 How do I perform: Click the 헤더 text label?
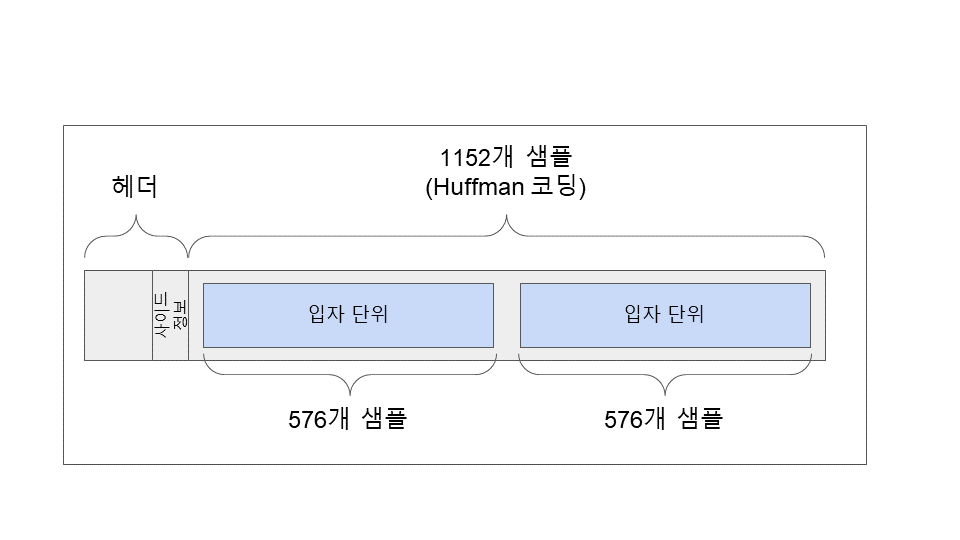135,187
